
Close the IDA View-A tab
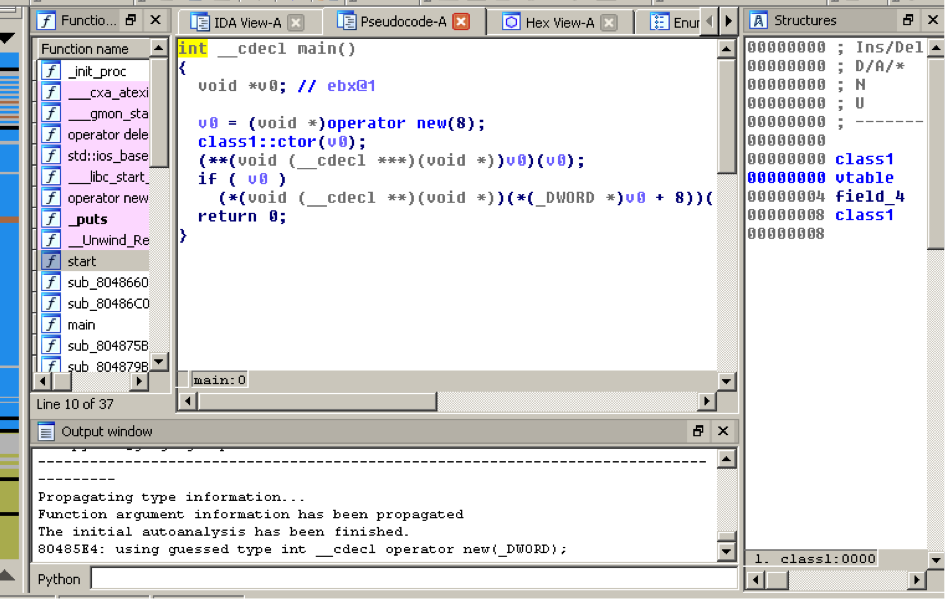pyautogui.click(x=295, y=23)
